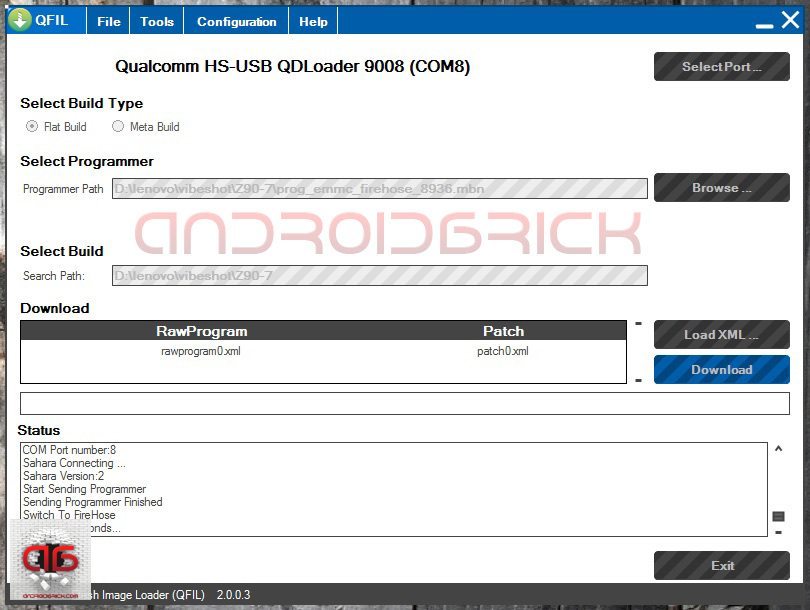
Task: Open the Help menu
Action: 313,21
